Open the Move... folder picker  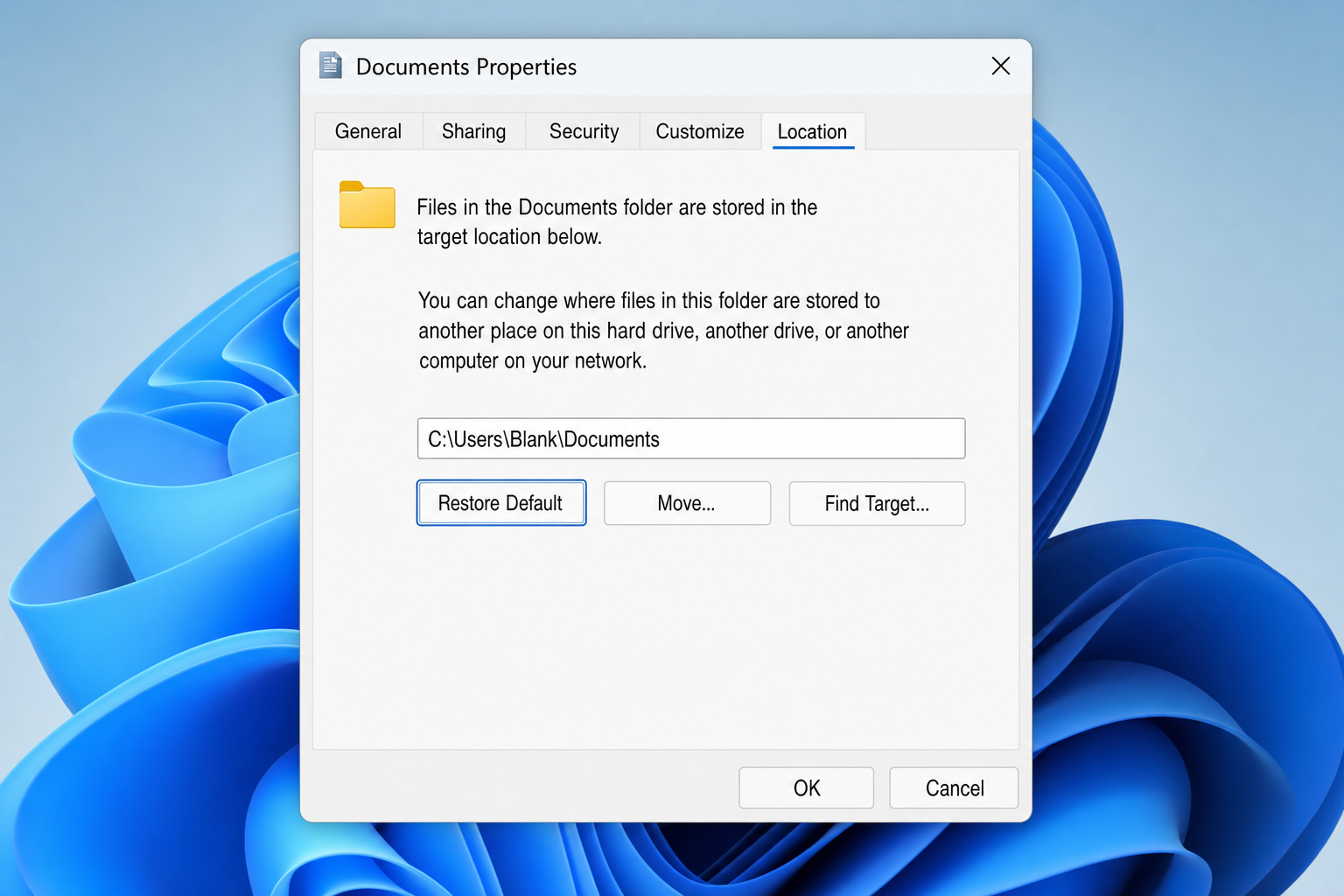687,503
